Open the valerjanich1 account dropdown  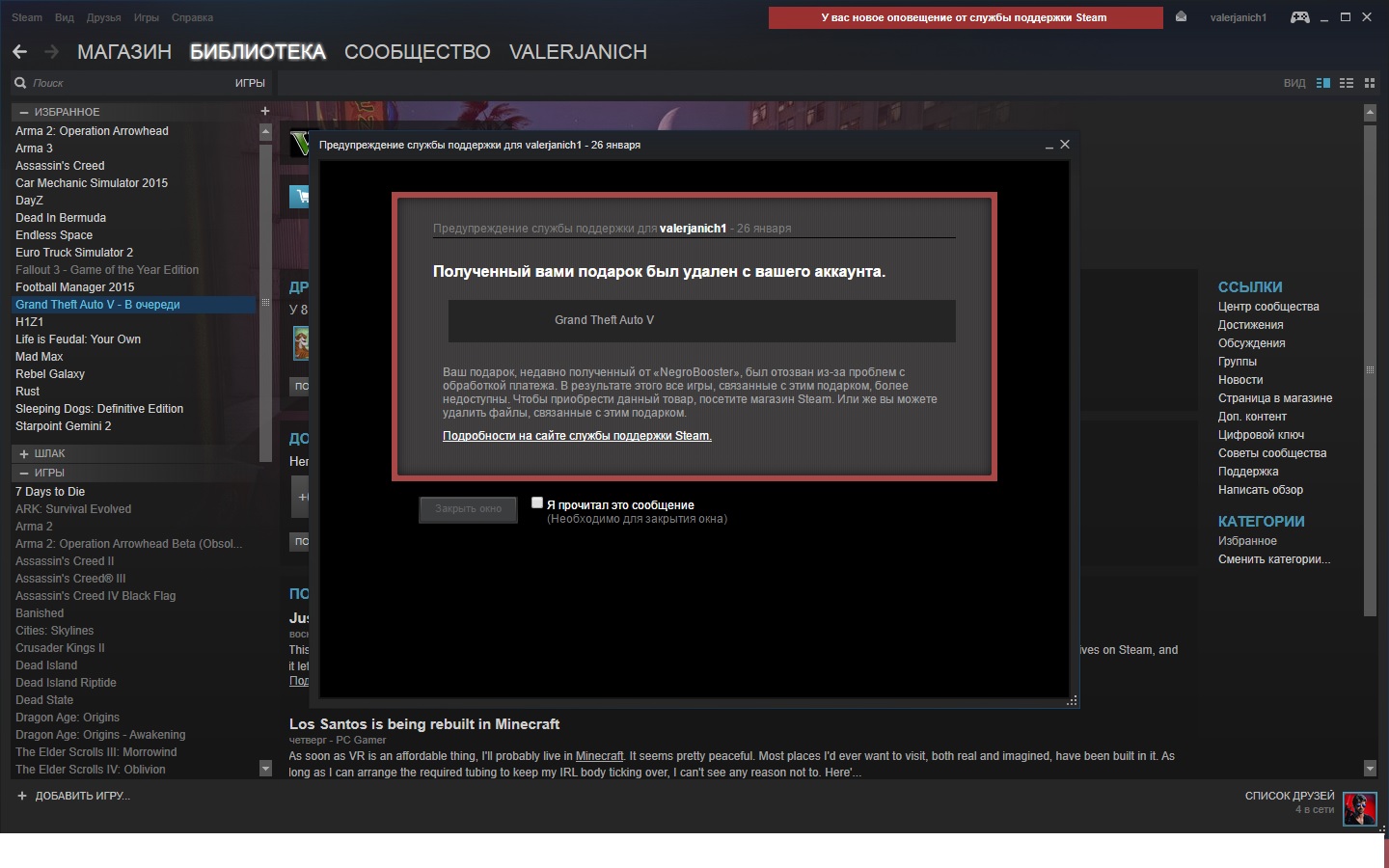[x=1239, y=17]
